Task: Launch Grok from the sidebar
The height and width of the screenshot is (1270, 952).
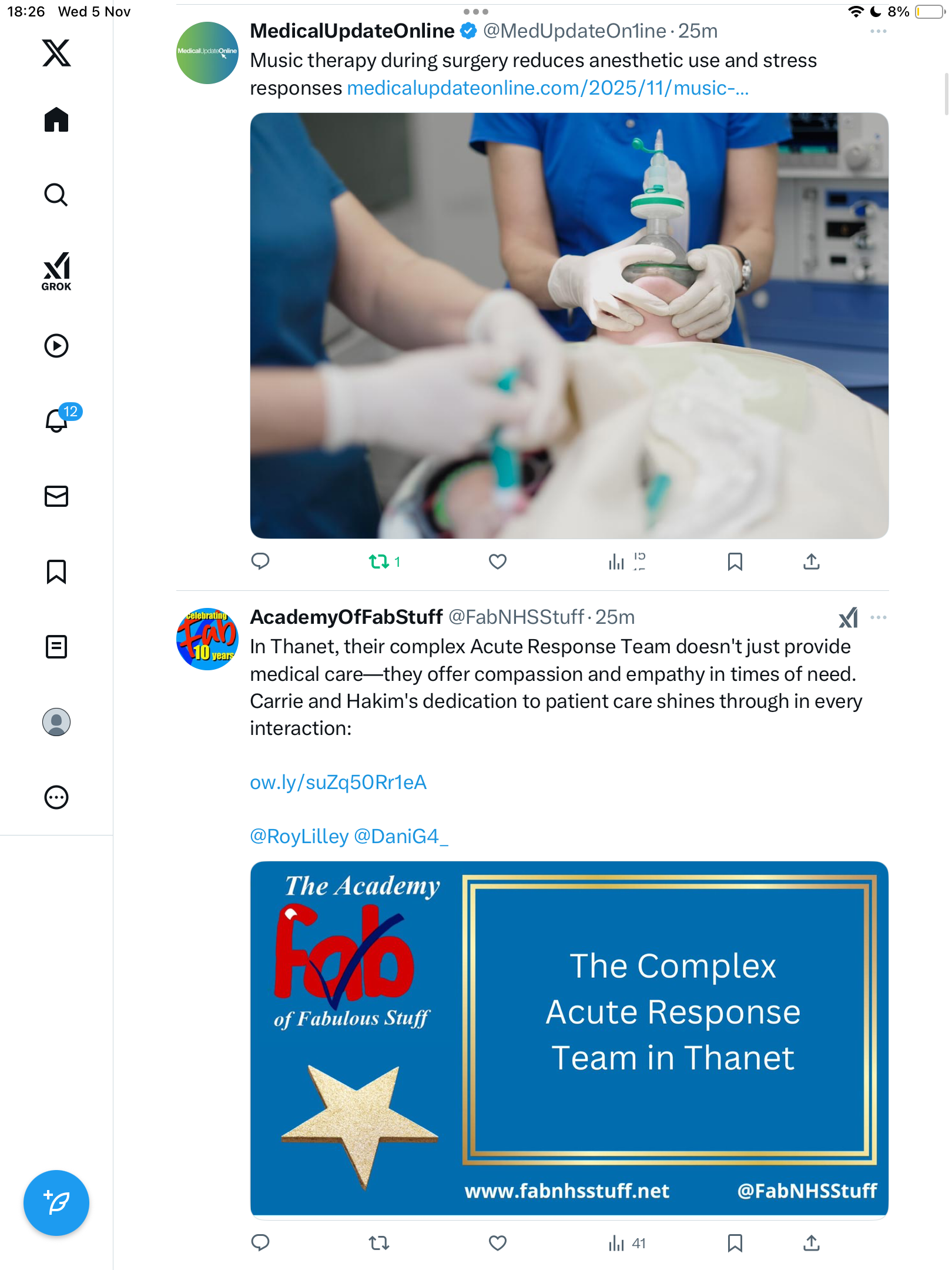Action: click(56, 271)
